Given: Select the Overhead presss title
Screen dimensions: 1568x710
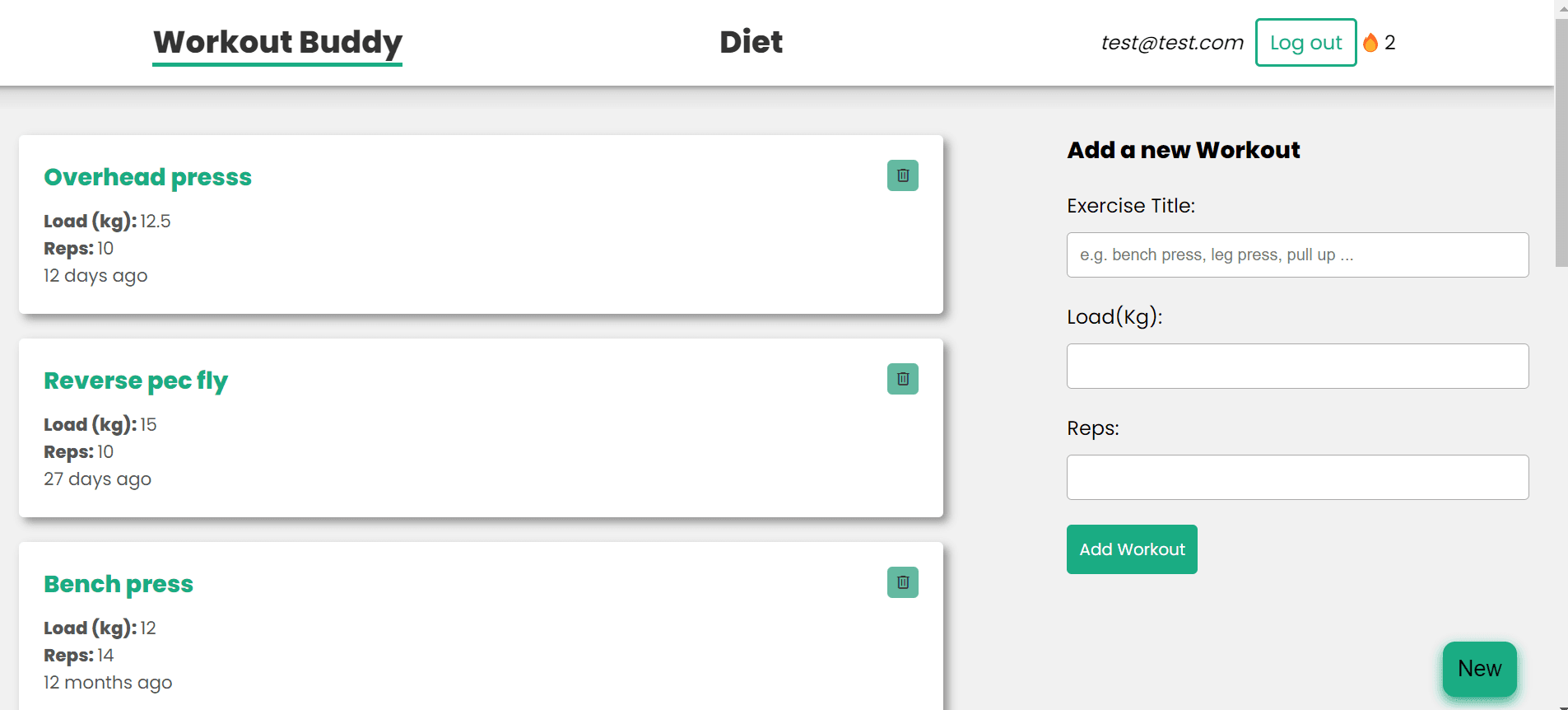Looking at the screenshot, I should [148, 177].
